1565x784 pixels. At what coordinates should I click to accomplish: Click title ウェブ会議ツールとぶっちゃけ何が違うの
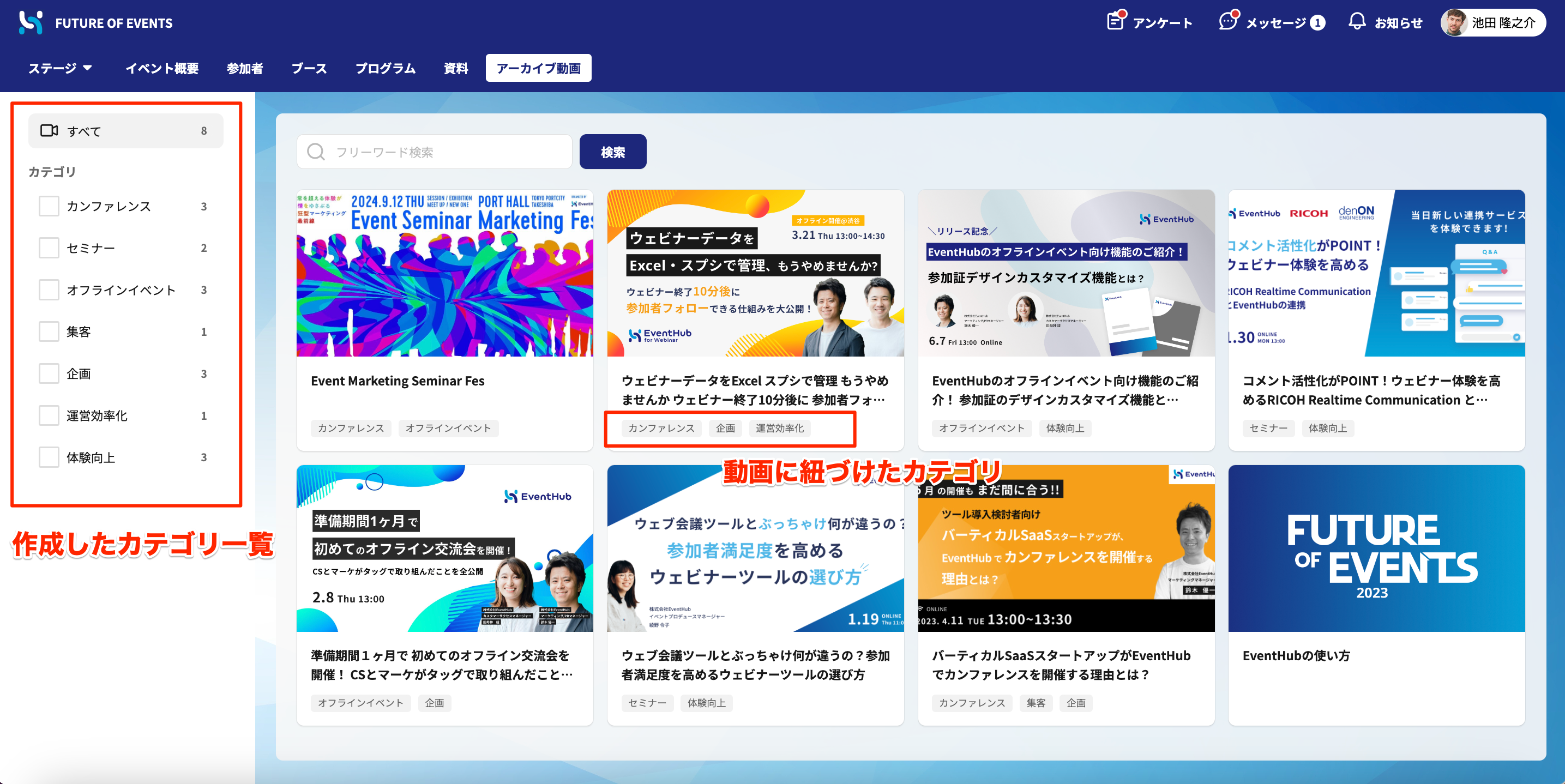[755, 665]
